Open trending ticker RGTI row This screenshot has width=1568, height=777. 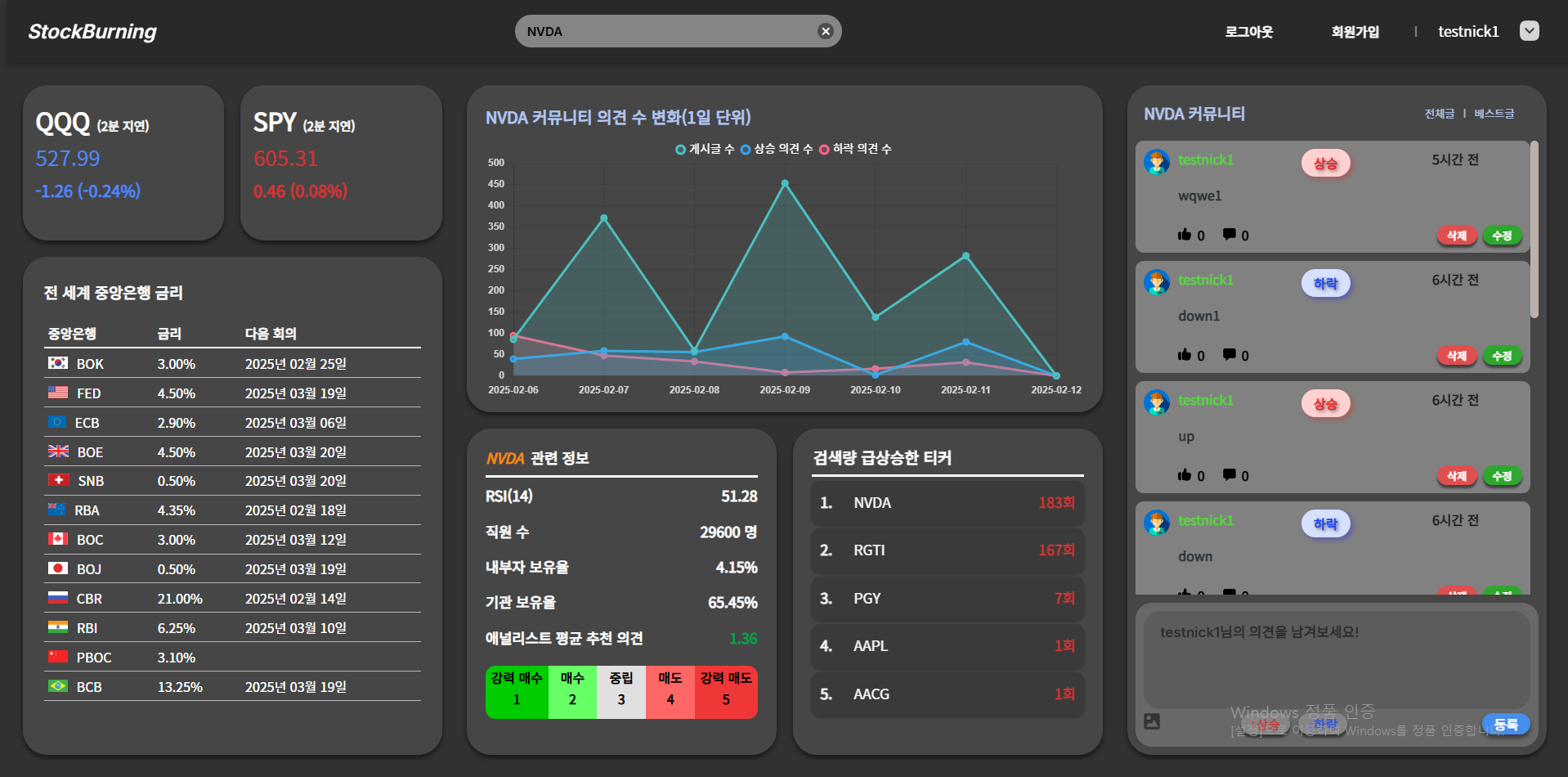(948, 550)
